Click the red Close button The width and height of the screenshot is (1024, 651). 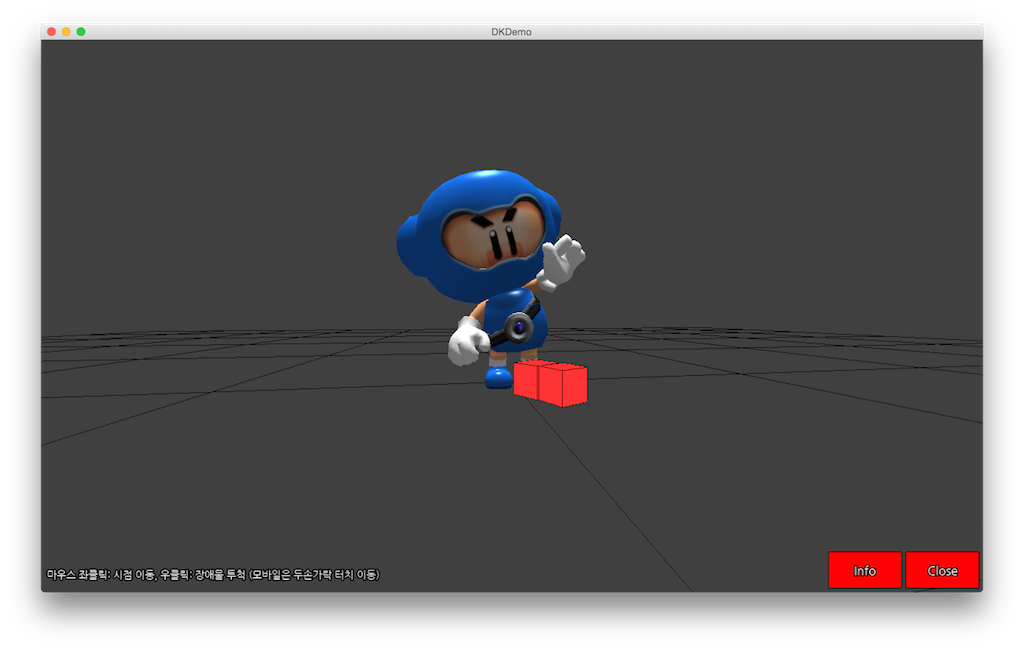(942, 570)
